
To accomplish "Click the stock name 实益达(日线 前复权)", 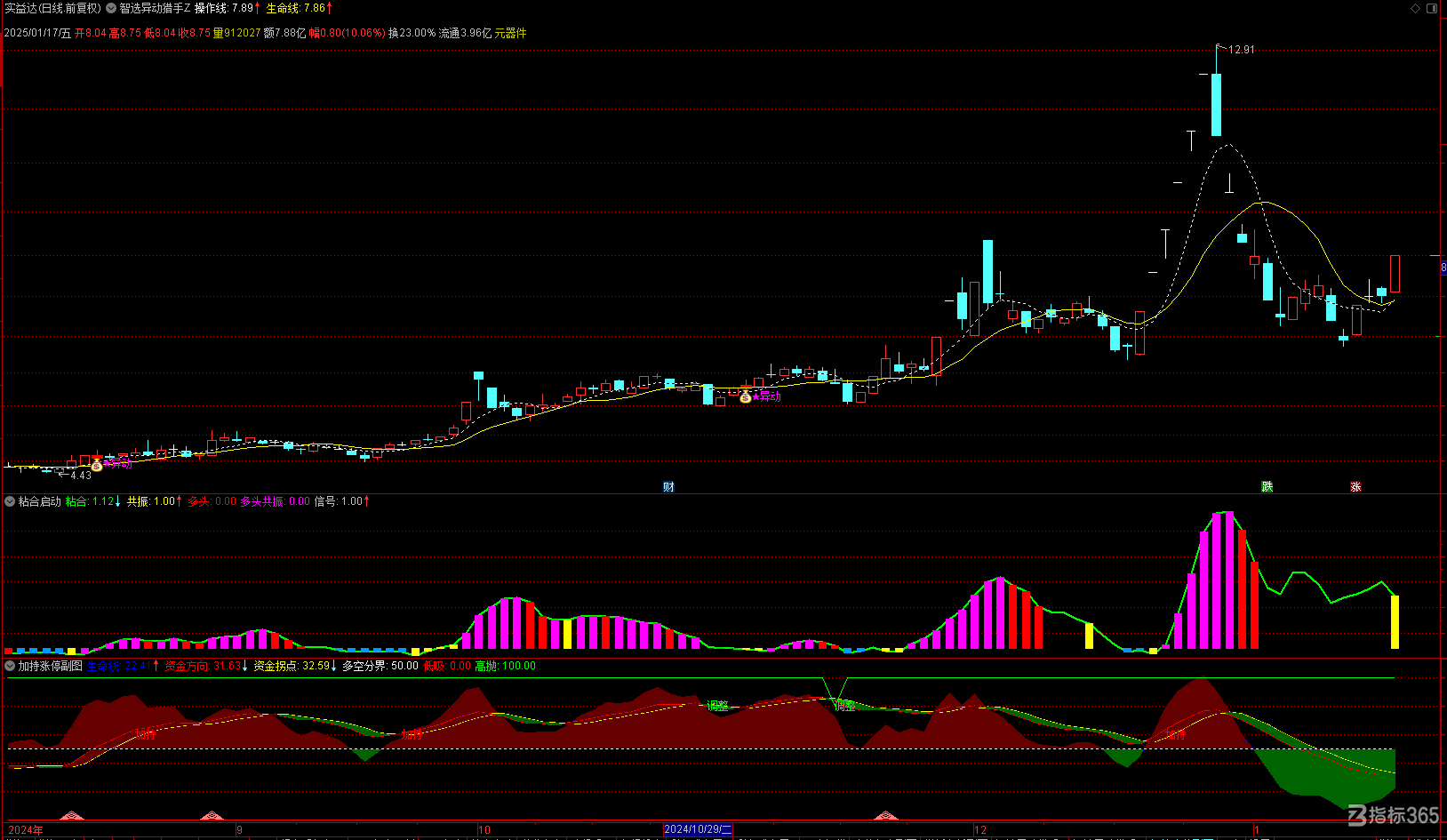I will 52,8.
